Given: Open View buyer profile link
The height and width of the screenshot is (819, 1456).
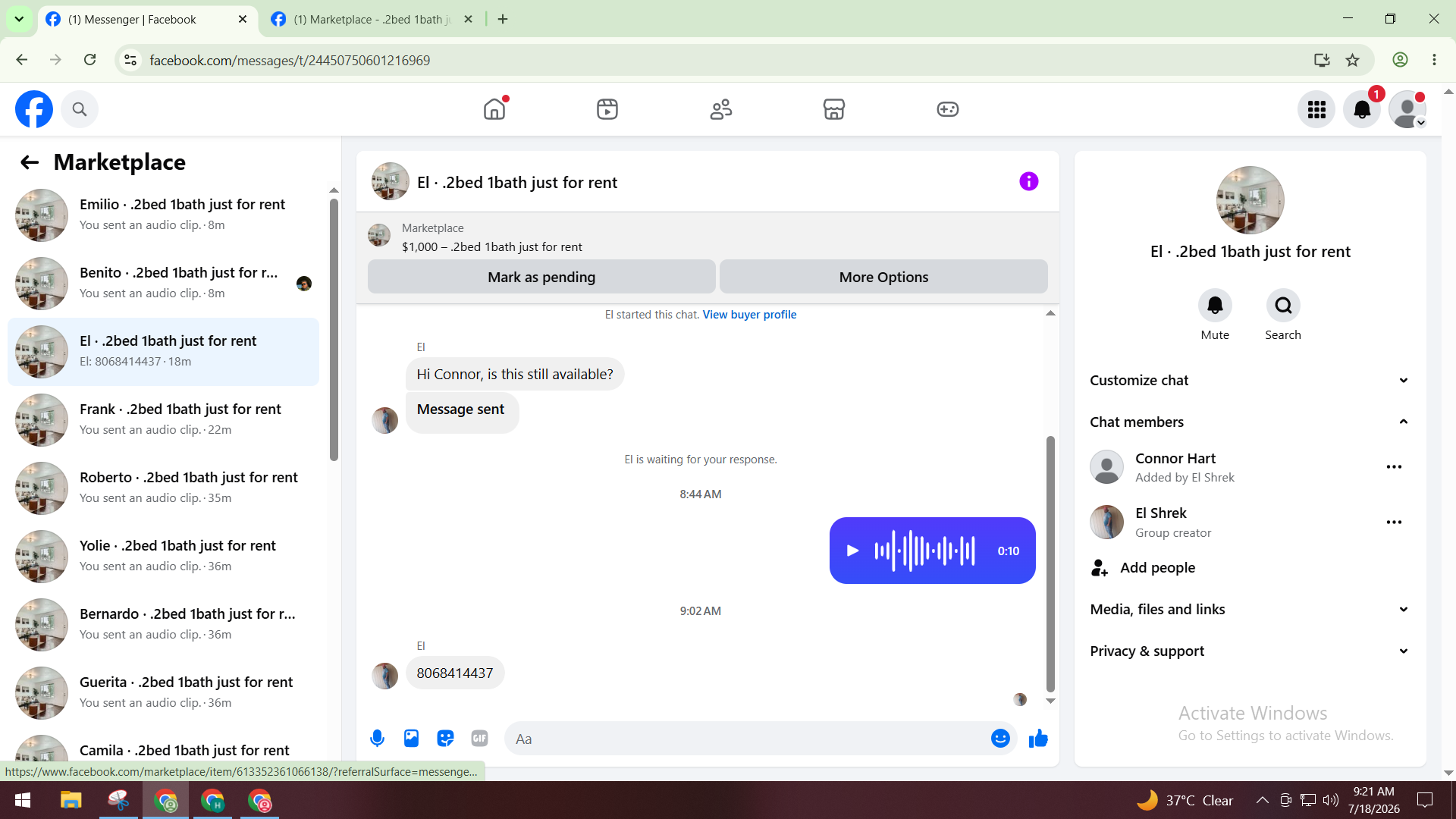Looking at the screenshot, I should [x=749, y=315].
